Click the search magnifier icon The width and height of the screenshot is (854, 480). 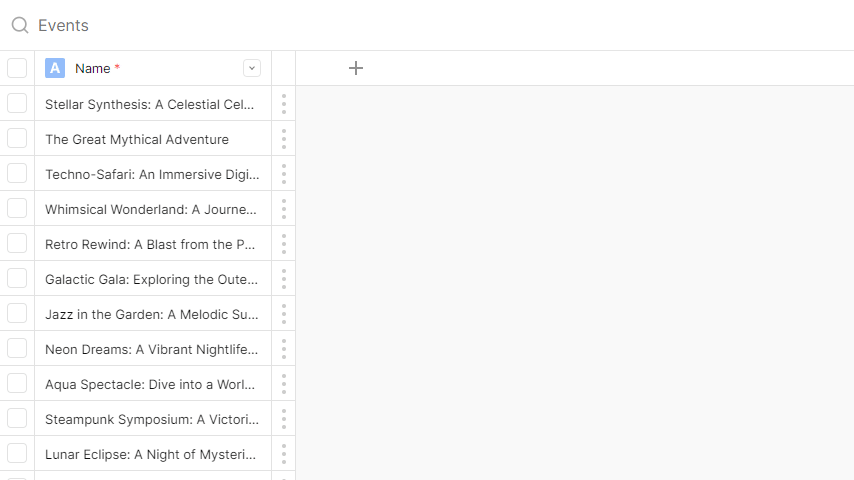pyautogui.click(x=20, y=25)
